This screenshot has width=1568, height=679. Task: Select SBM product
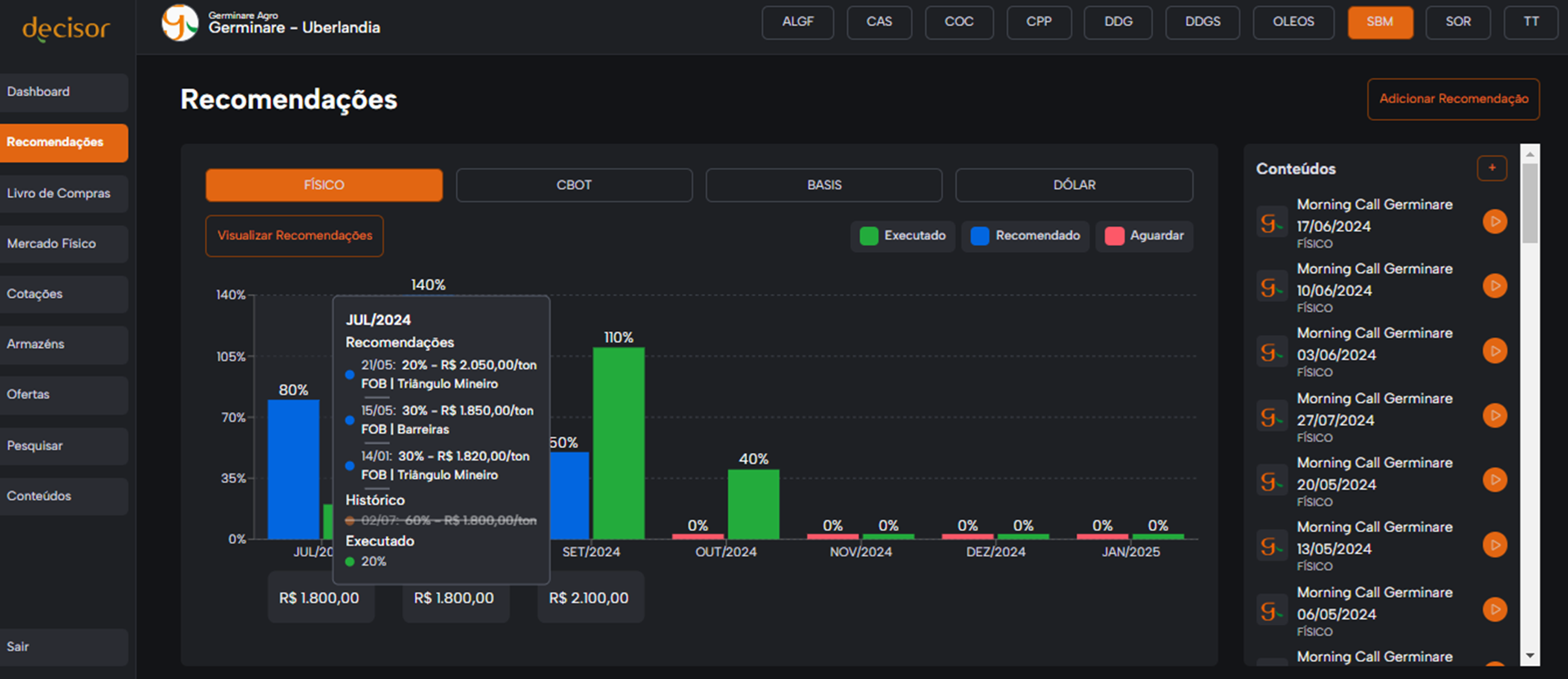point(1380,23)
